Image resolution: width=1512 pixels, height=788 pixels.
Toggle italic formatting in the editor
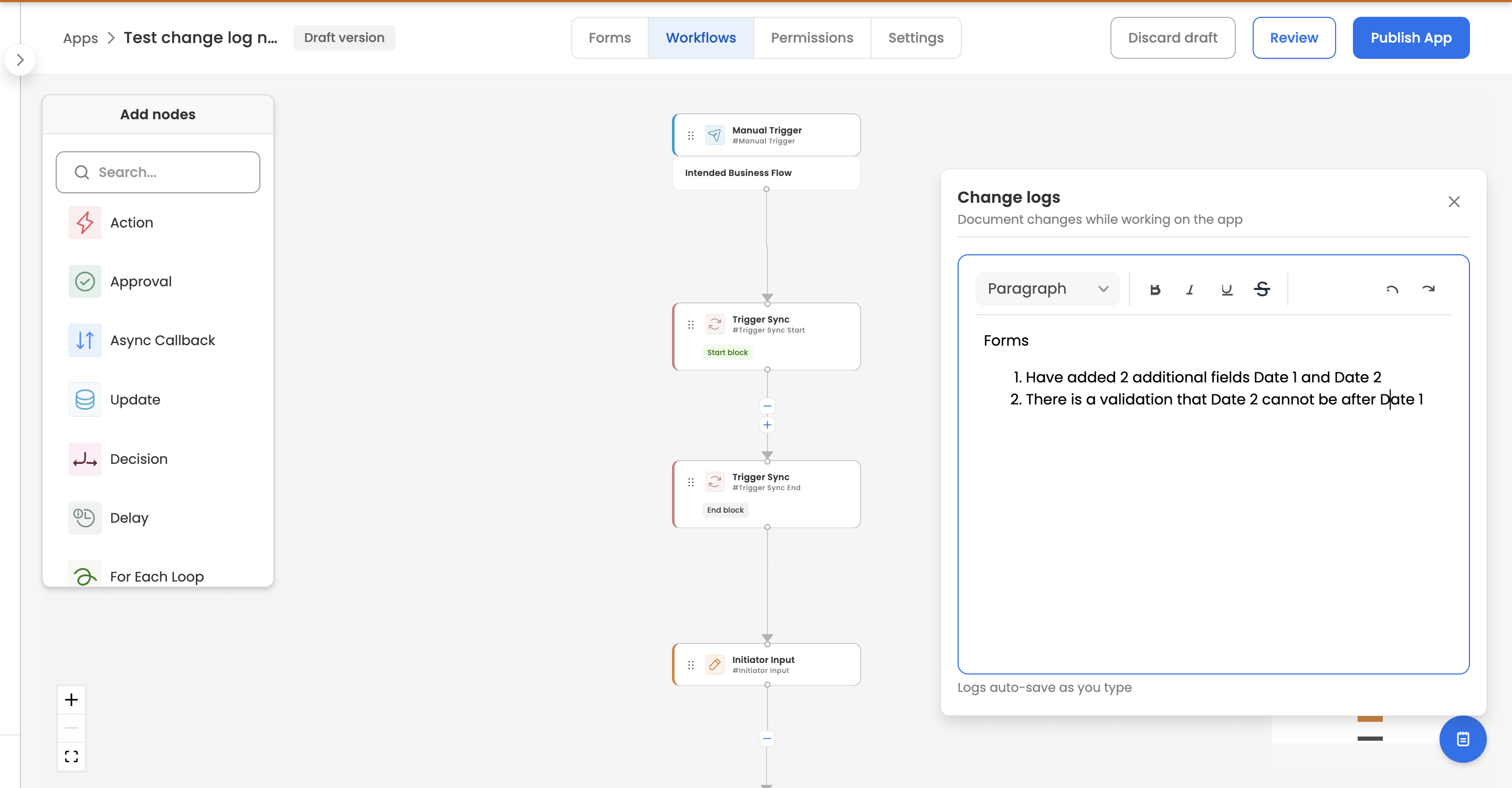(1190, 289)
